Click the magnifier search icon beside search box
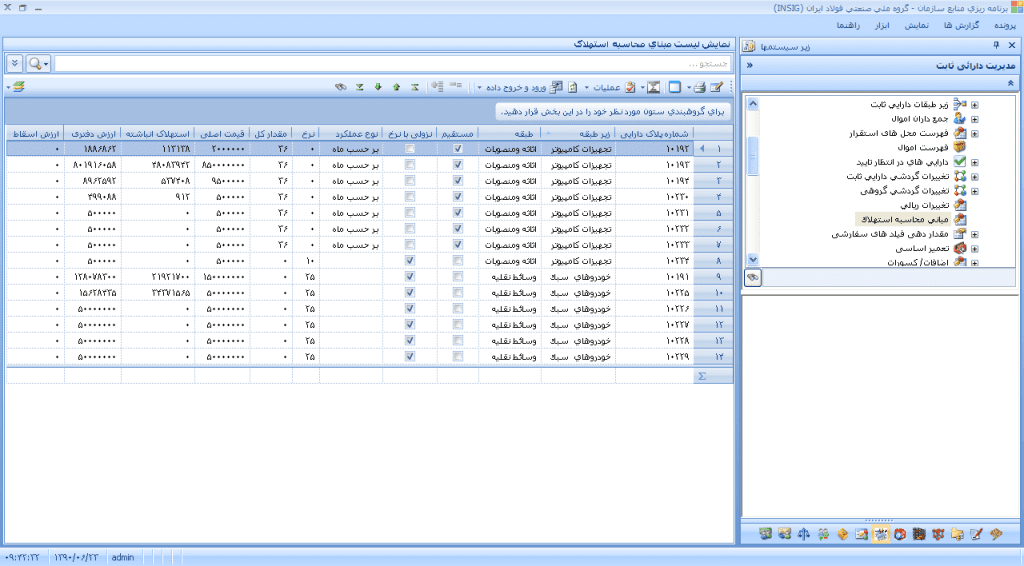The height and width of the screenshot is (566, 1024). [37, 63]
